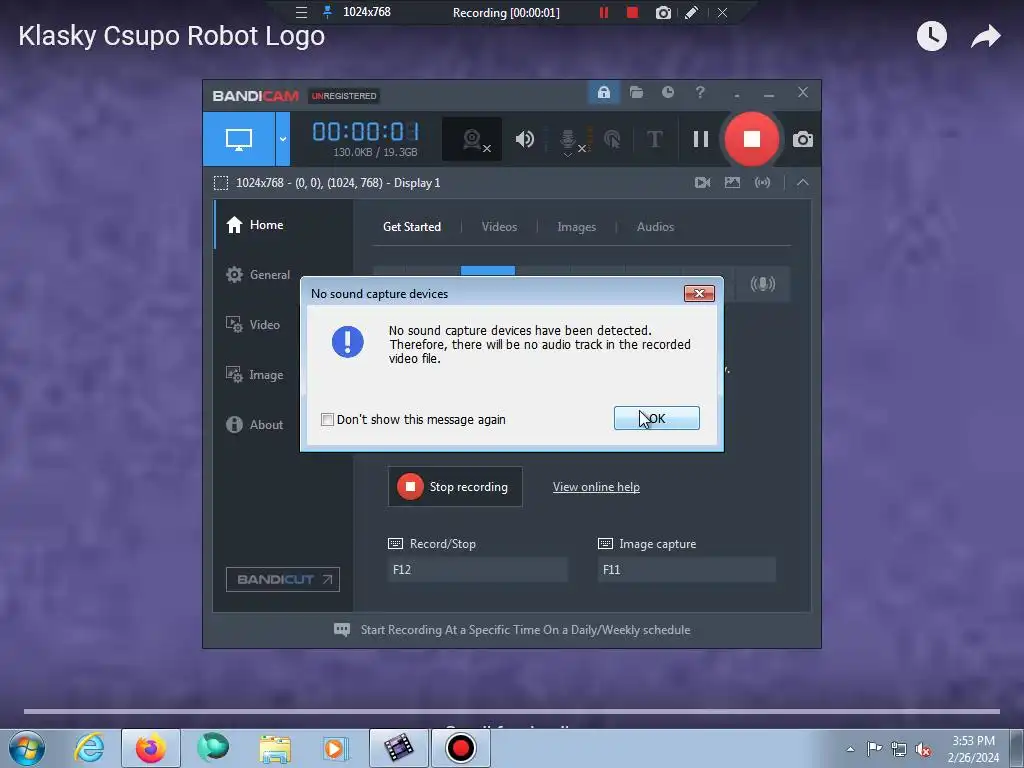Click the big red stop record button
This screenshot has height=768, width=1024.
pos(752,138)
